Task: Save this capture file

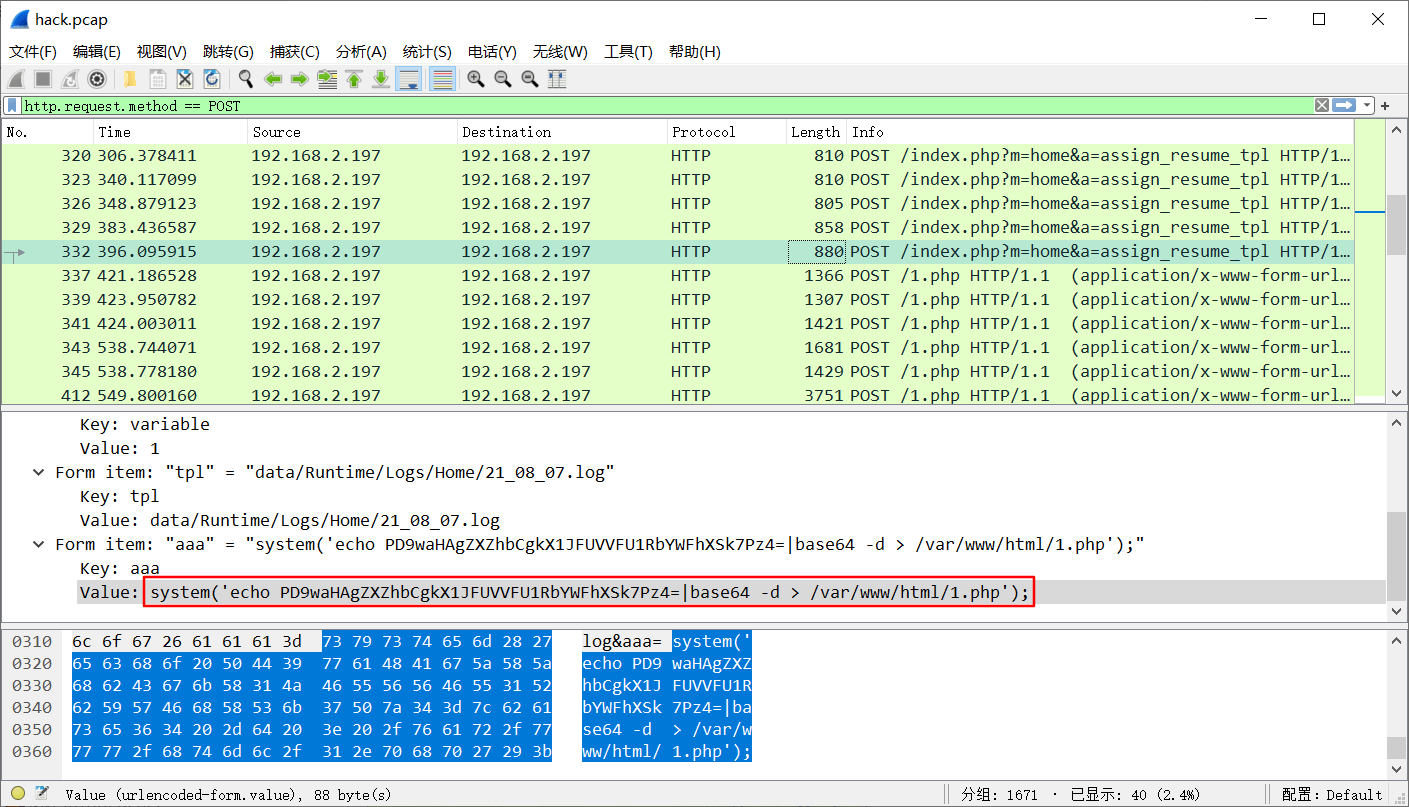Action: pos(157,79)
